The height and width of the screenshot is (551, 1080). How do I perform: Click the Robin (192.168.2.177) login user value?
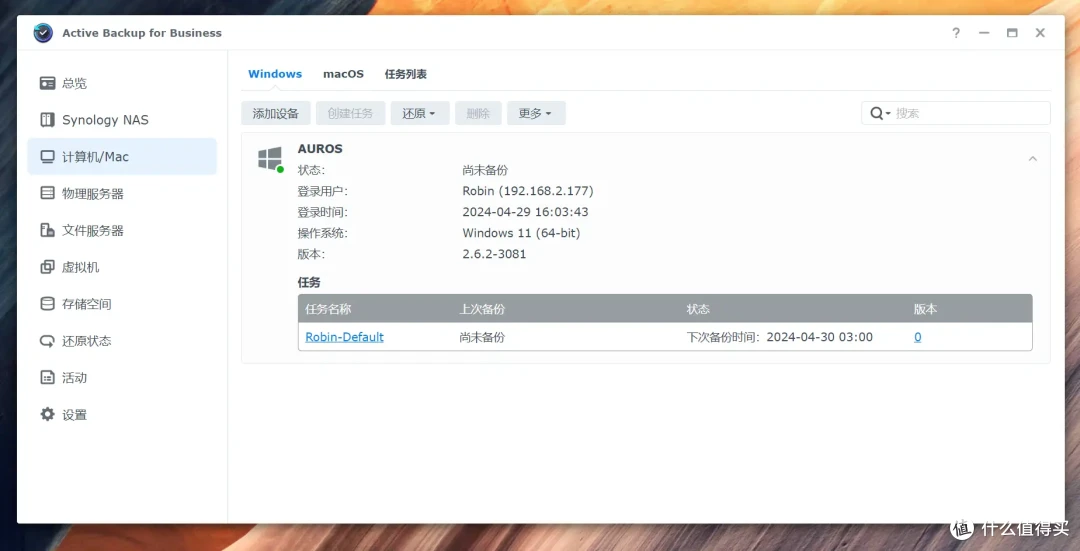(528, 191)
